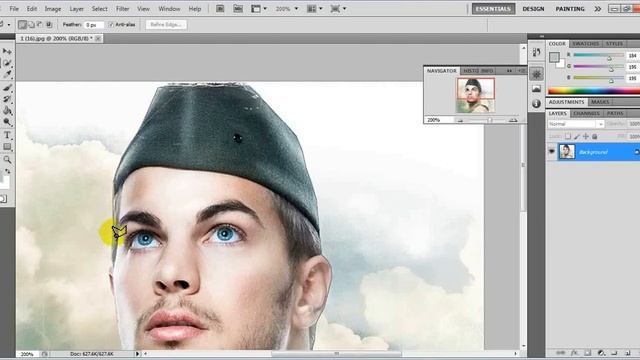Select the Lasso tool in the toolbox
The image size is (640, 360).
(x=7, y=63)
